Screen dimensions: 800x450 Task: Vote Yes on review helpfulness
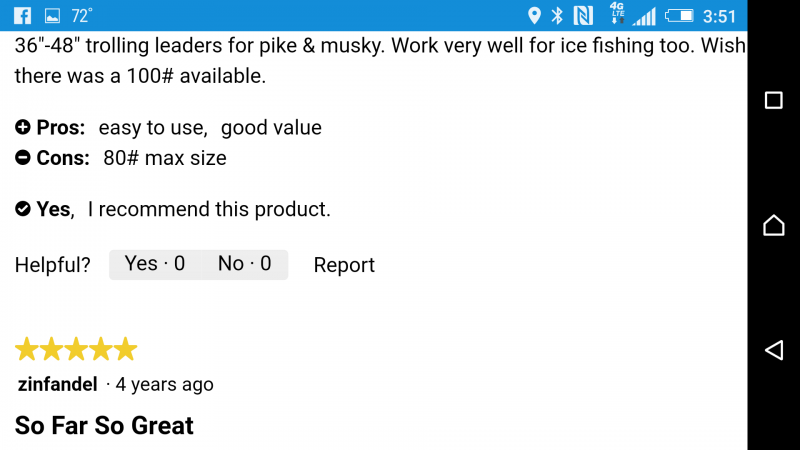(154, 264)
